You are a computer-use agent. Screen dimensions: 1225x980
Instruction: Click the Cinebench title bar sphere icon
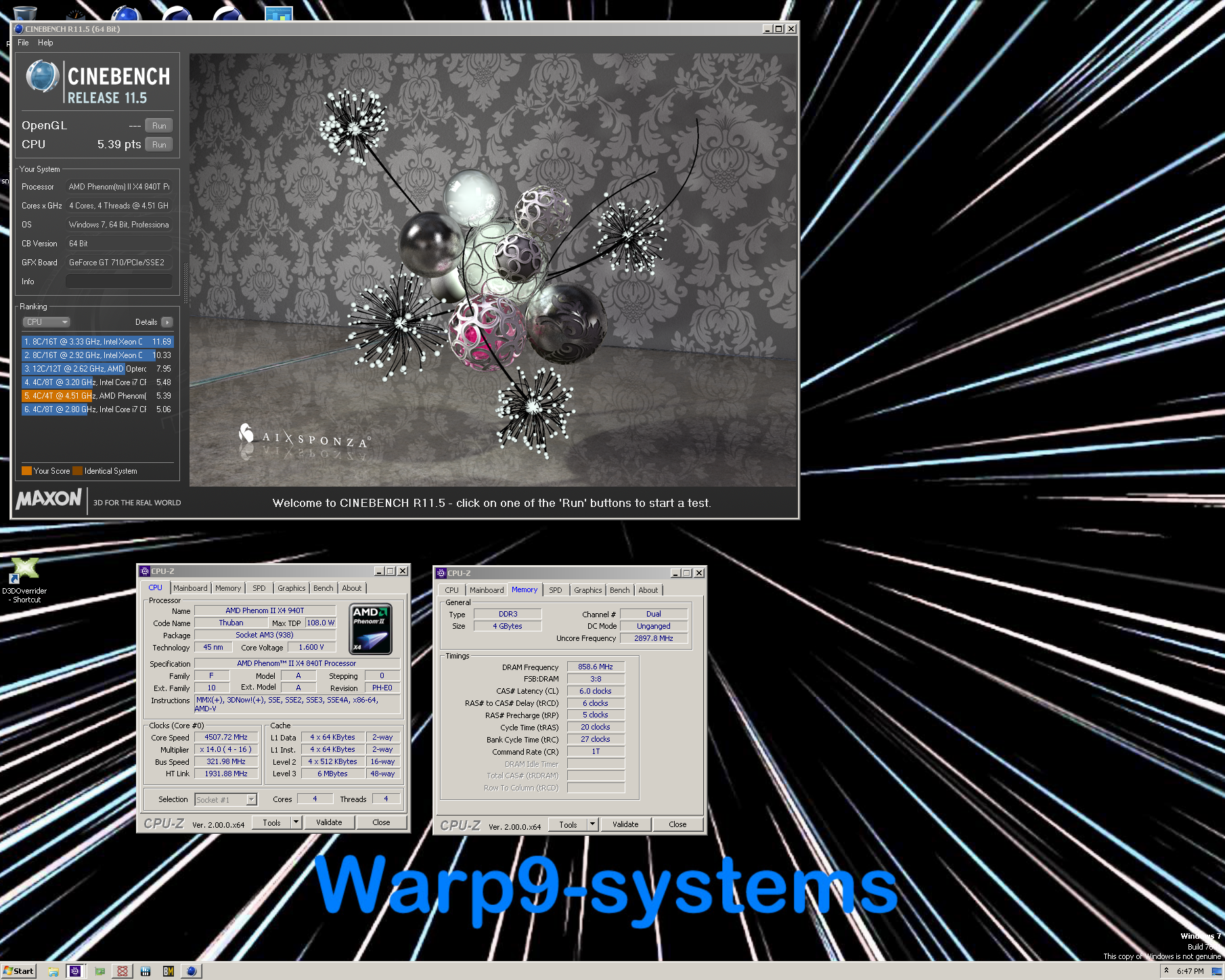click(x=19, y=29)
